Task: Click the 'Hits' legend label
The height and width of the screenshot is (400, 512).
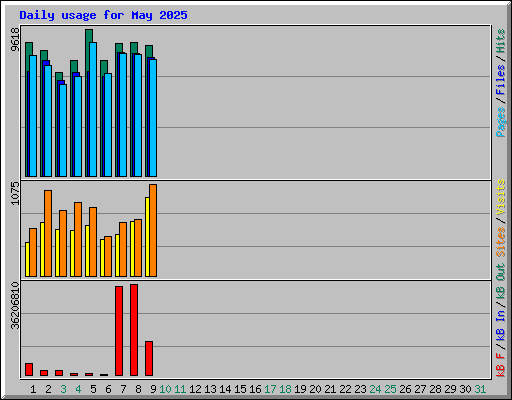Action: (501, 41)
